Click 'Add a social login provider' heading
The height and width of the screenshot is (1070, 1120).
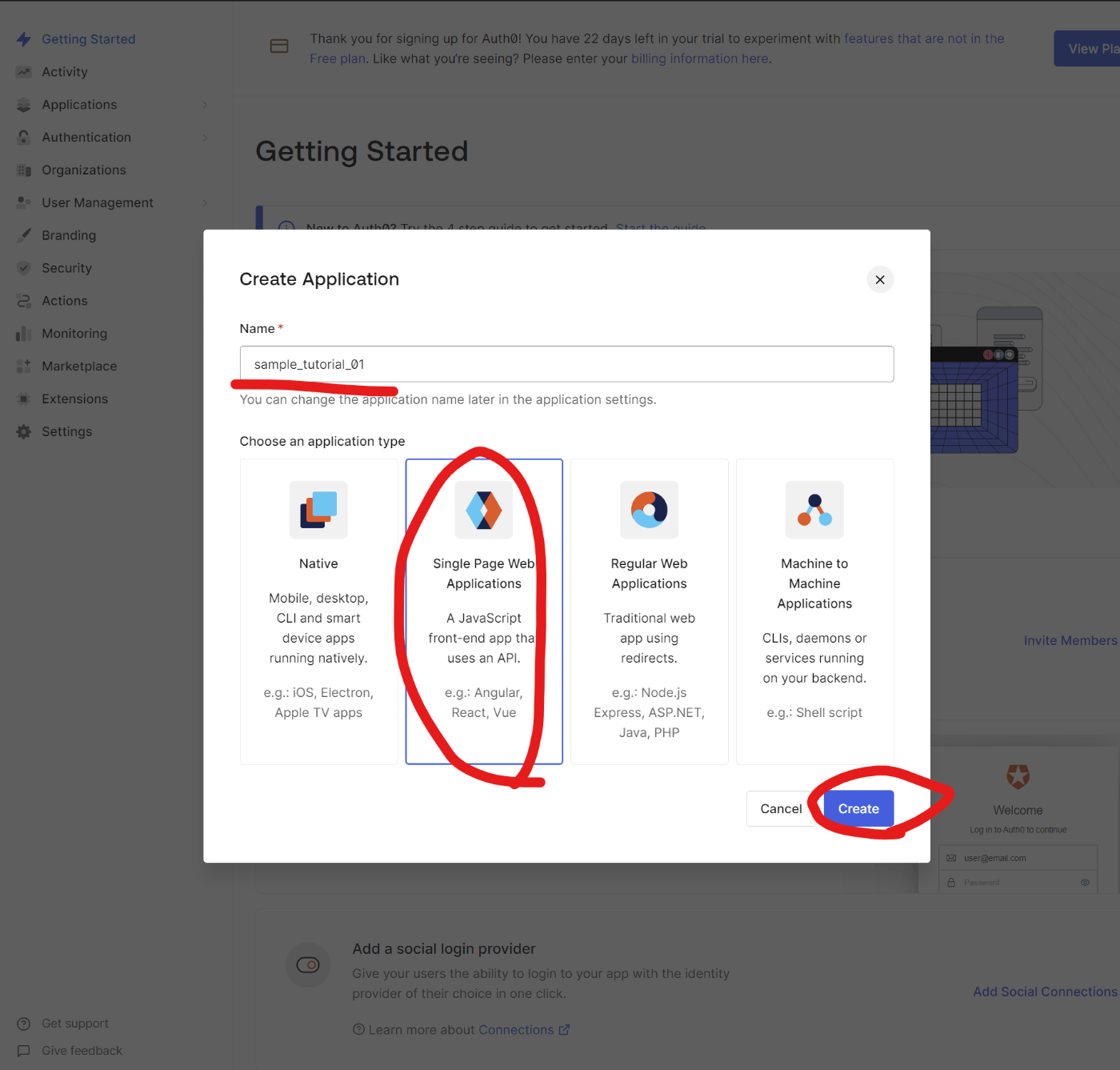pos(444,949)
